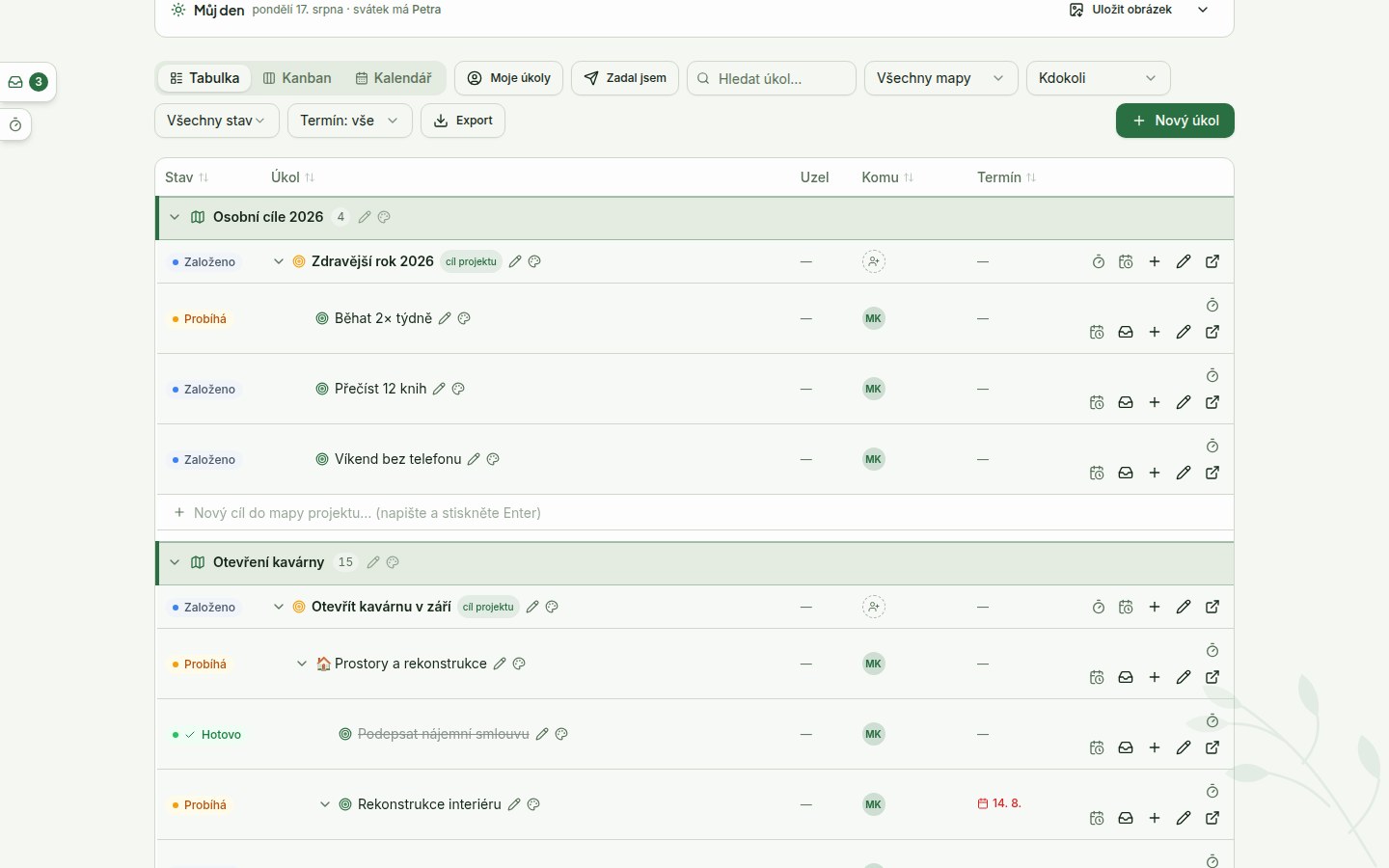Open the inbox with 3 notifications in sidebar
Image resolution: width=1389 pixels, height=868 pixels.
pos(27,82)
